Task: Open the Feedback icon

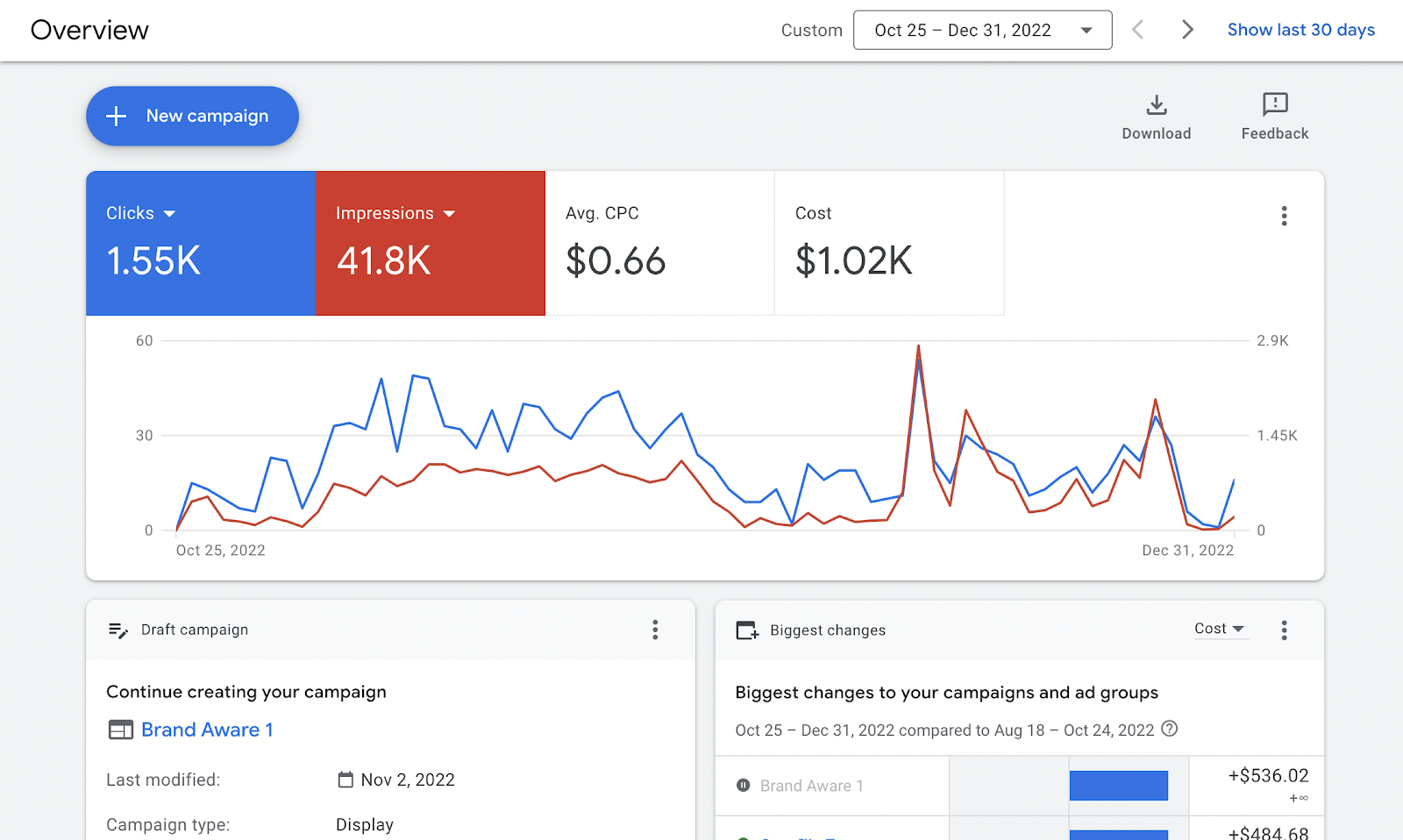Action: point(1275,105)
